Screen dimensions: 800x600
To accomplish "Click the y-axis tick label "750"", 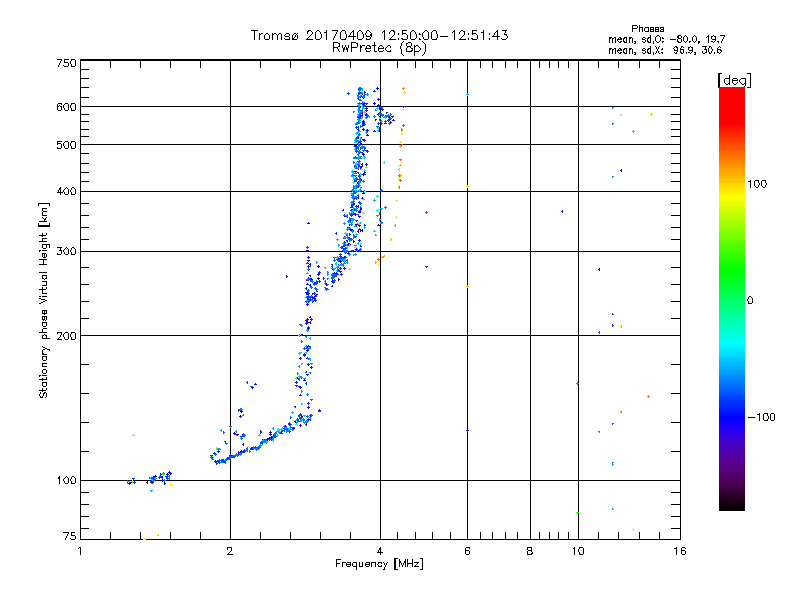I will pos(66,63).
